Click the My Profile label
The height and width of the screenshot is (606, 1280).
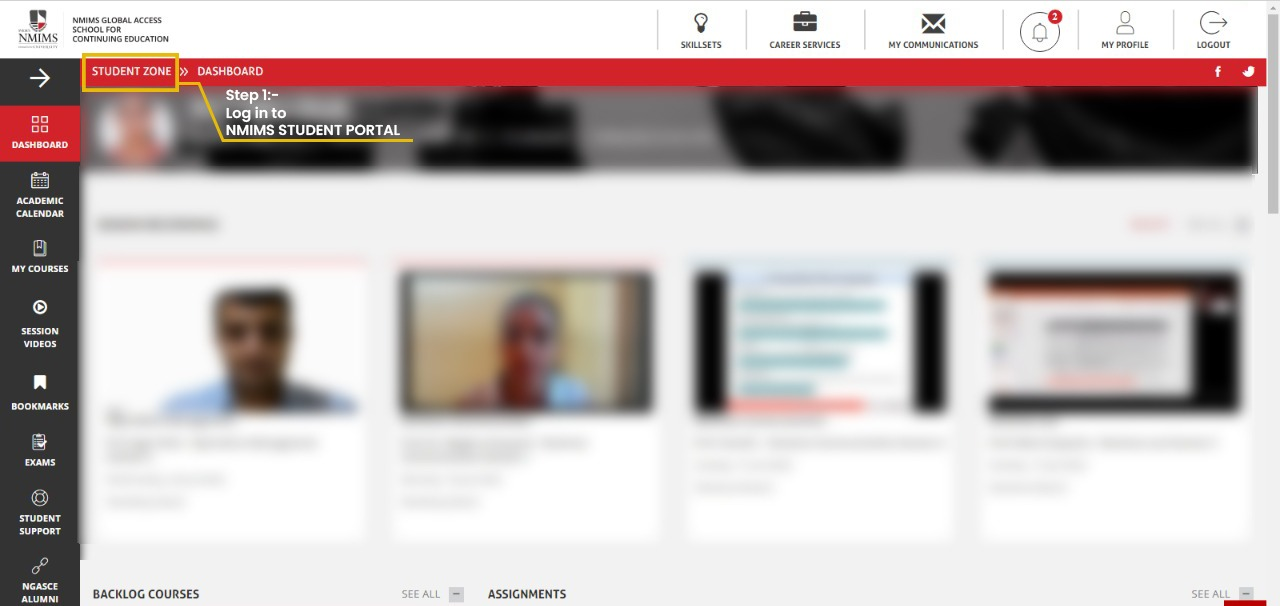tap(1125, 45)
